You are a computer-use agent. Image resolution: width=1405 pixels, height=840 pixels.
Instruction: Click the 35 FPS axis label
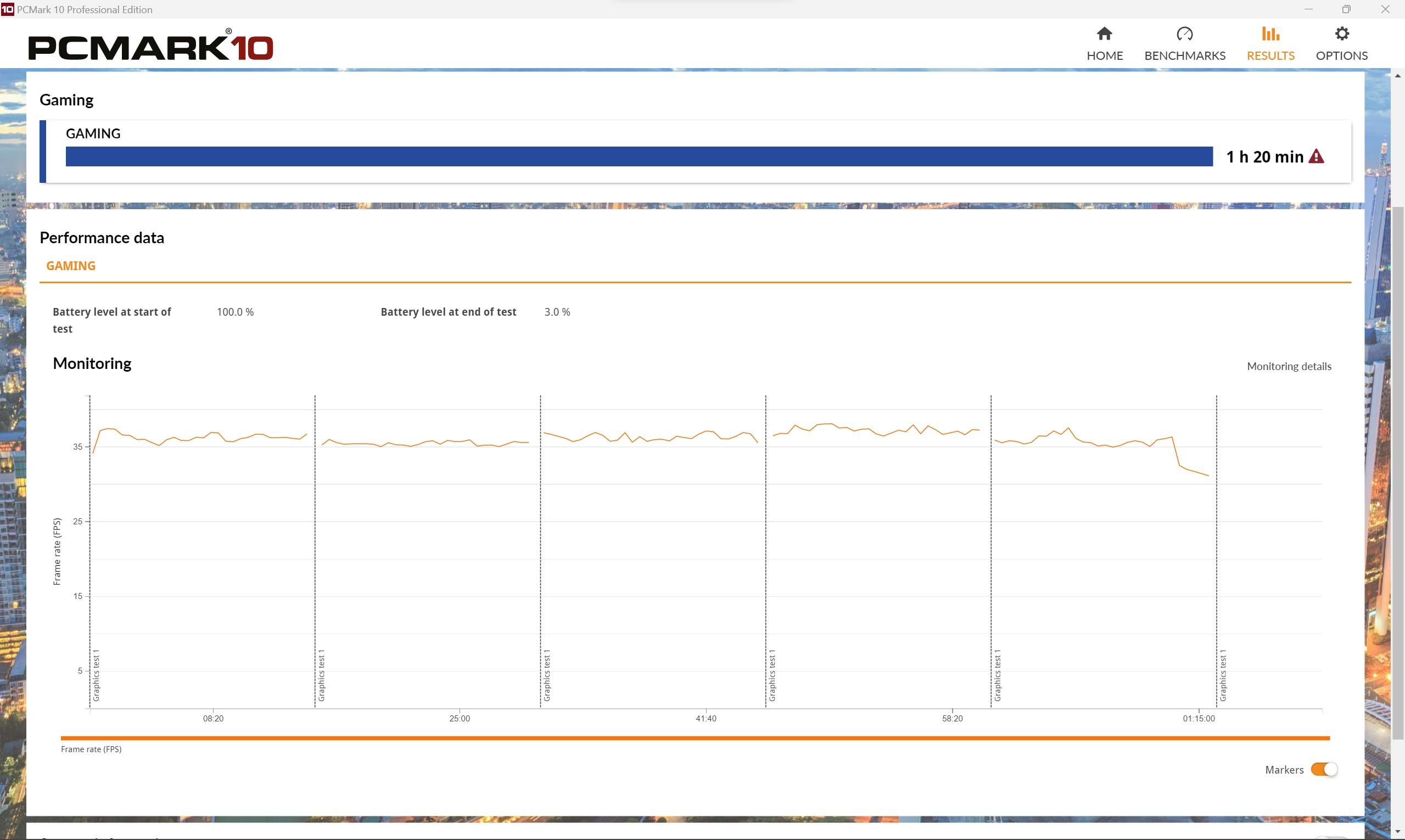[77, 446]
